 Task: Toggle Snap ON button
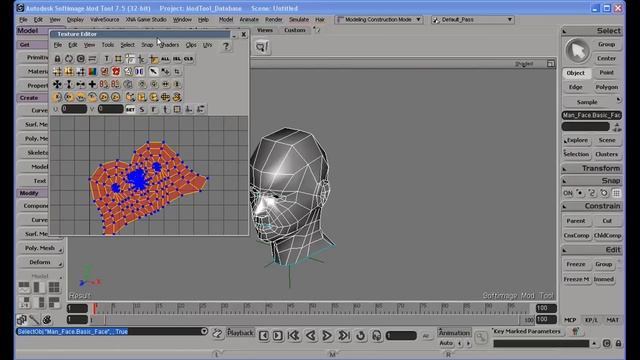568,193
